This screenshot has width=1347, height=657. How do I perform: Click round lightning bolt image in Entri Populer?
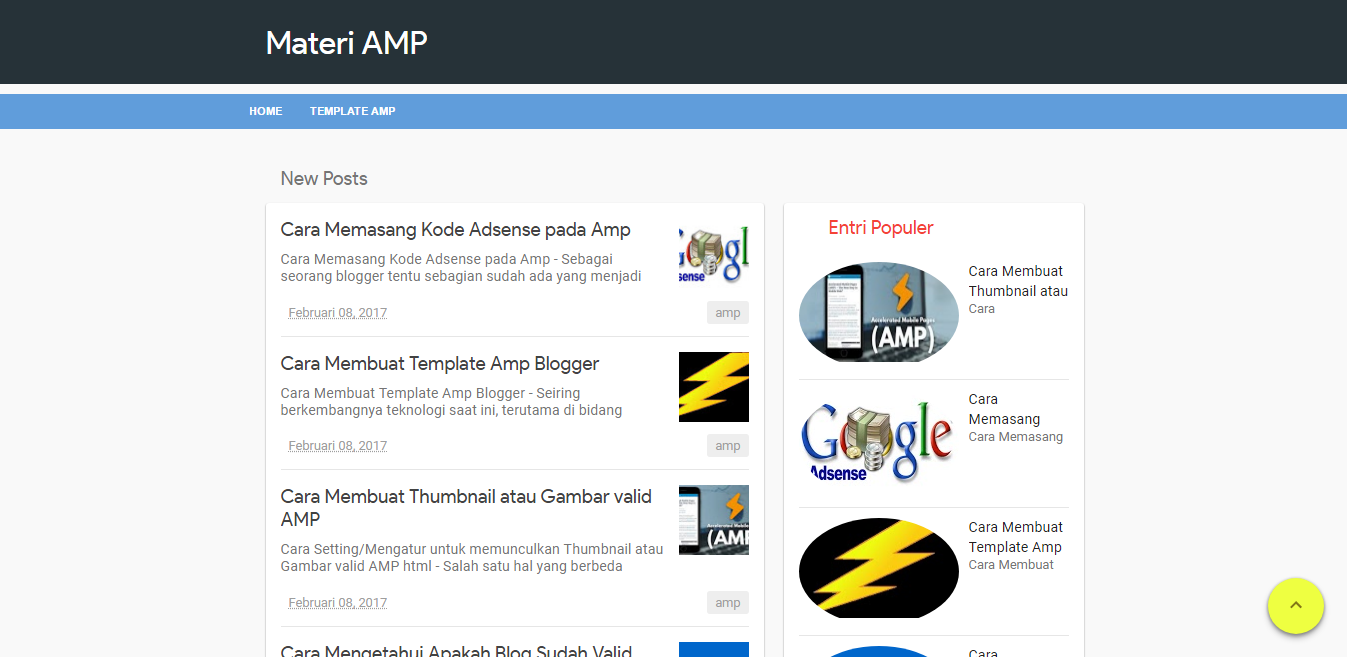click(x=879, y=568)
